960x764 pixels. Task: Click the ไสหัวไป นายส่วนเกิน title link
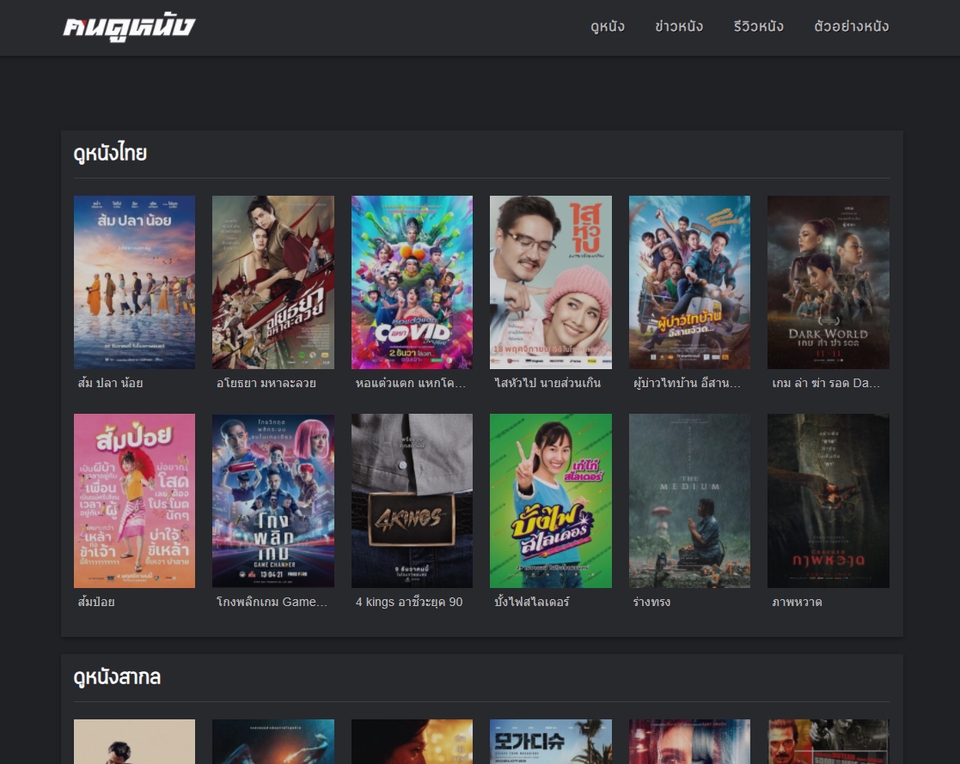tap(547, 383)
